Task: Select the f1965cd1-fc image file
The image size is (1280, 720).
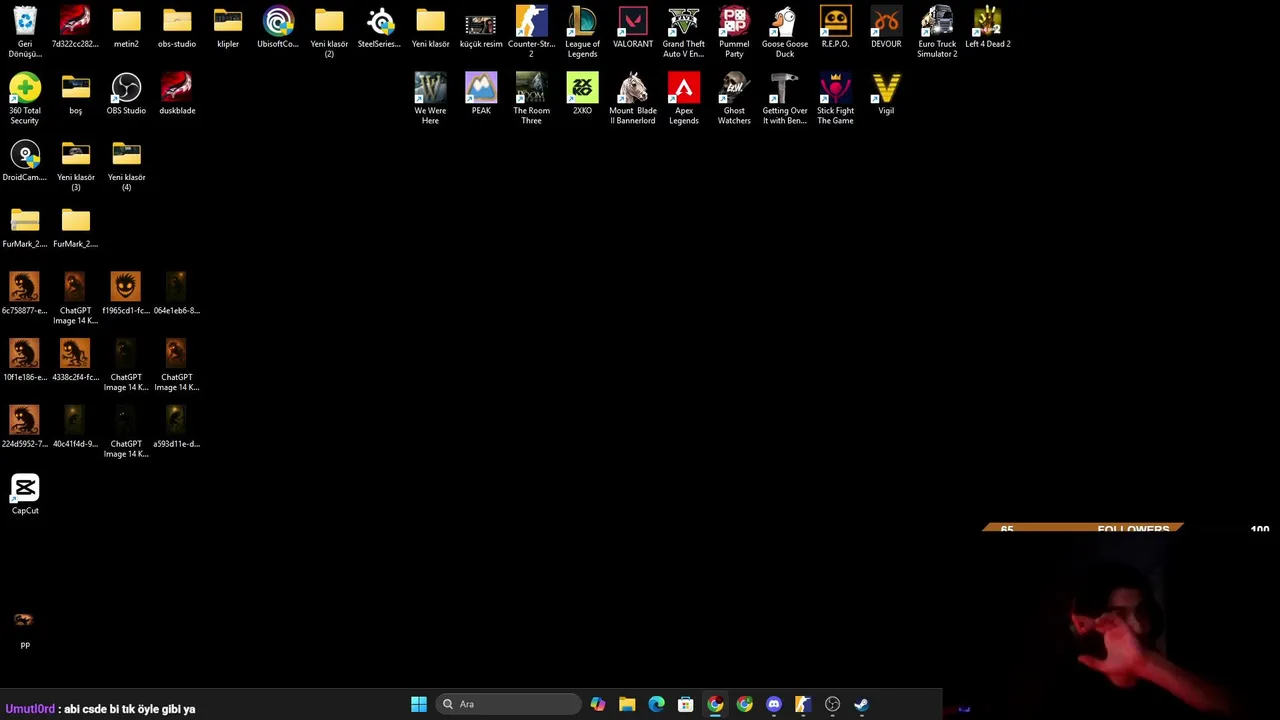Action: click(x=126, y=295)
